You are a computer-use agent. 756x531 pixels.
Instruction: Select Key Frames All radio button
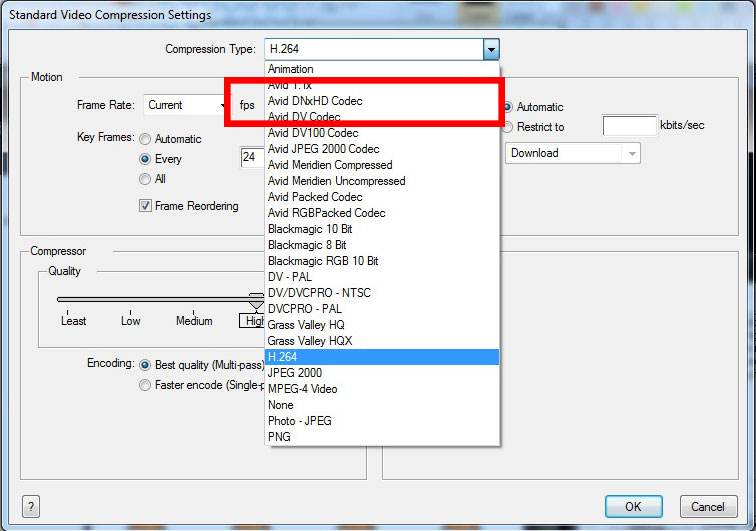pyautogui.click(x=145, y=179)
